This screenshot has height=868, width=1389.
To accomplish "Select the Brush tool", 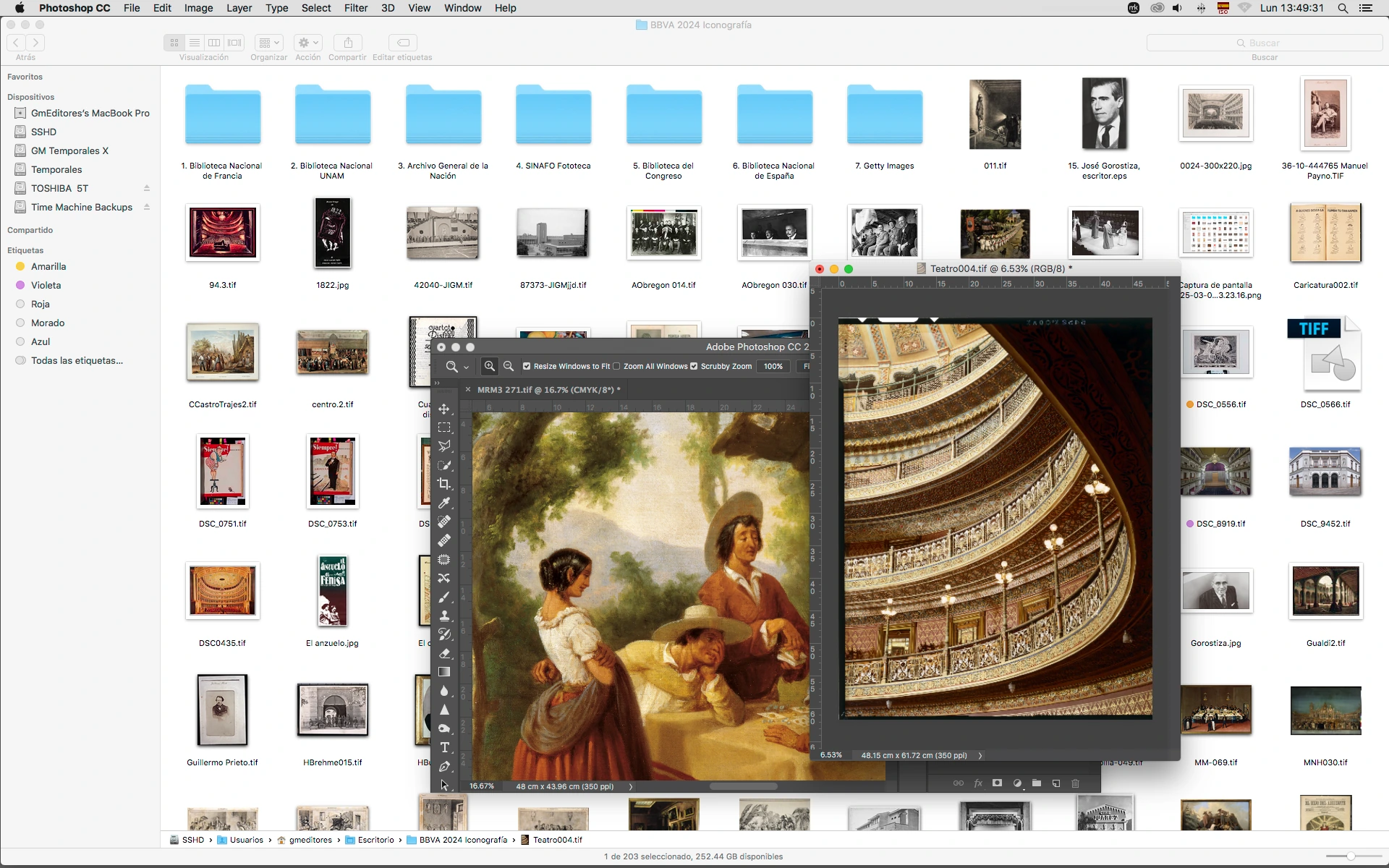I will click(444, 597).
